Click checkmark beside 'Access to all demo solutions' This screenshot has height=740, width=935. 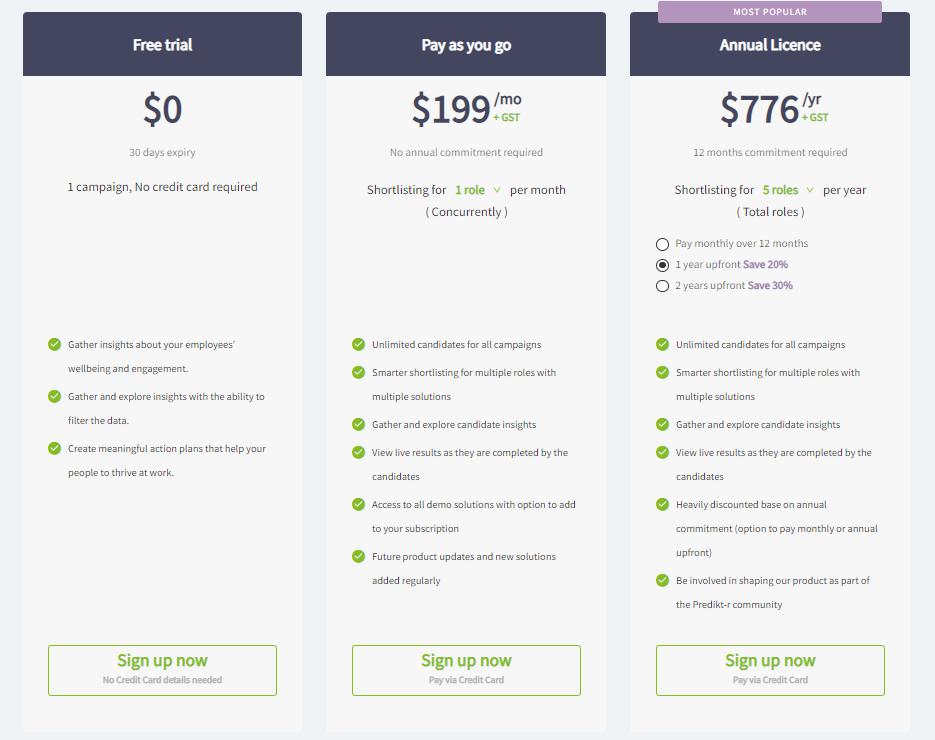(359, 505)
